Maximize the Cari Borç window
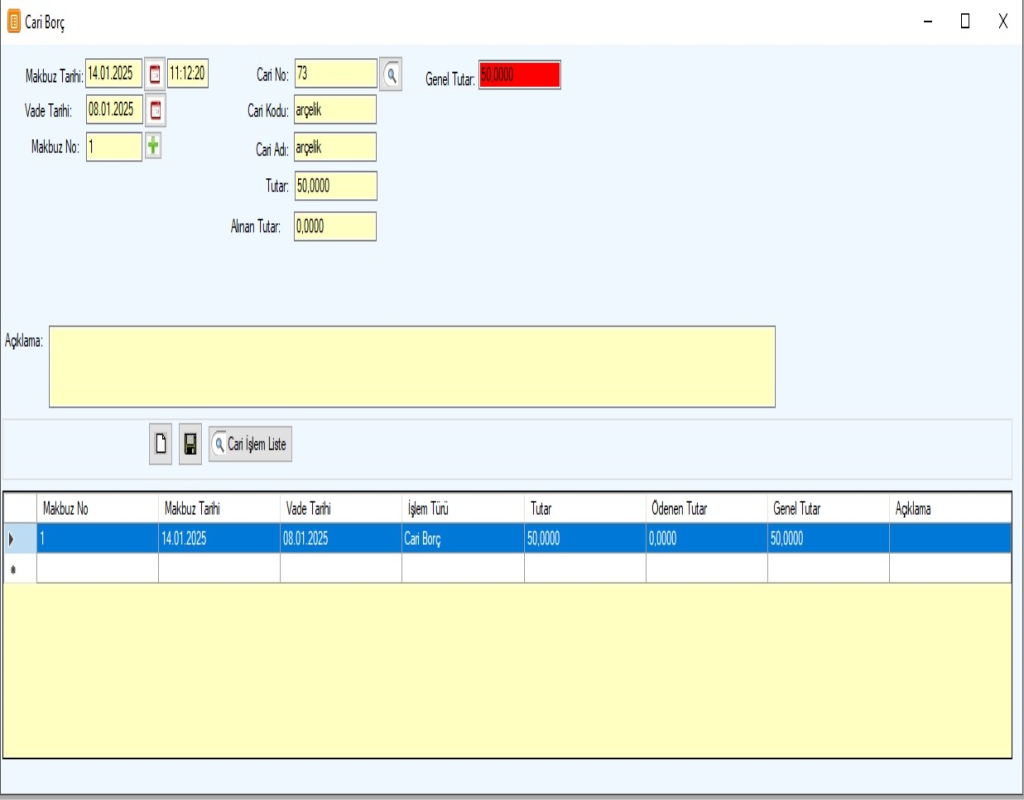Image resolution: width=1024 pixels, height=800 pixels. coord(965,21)
